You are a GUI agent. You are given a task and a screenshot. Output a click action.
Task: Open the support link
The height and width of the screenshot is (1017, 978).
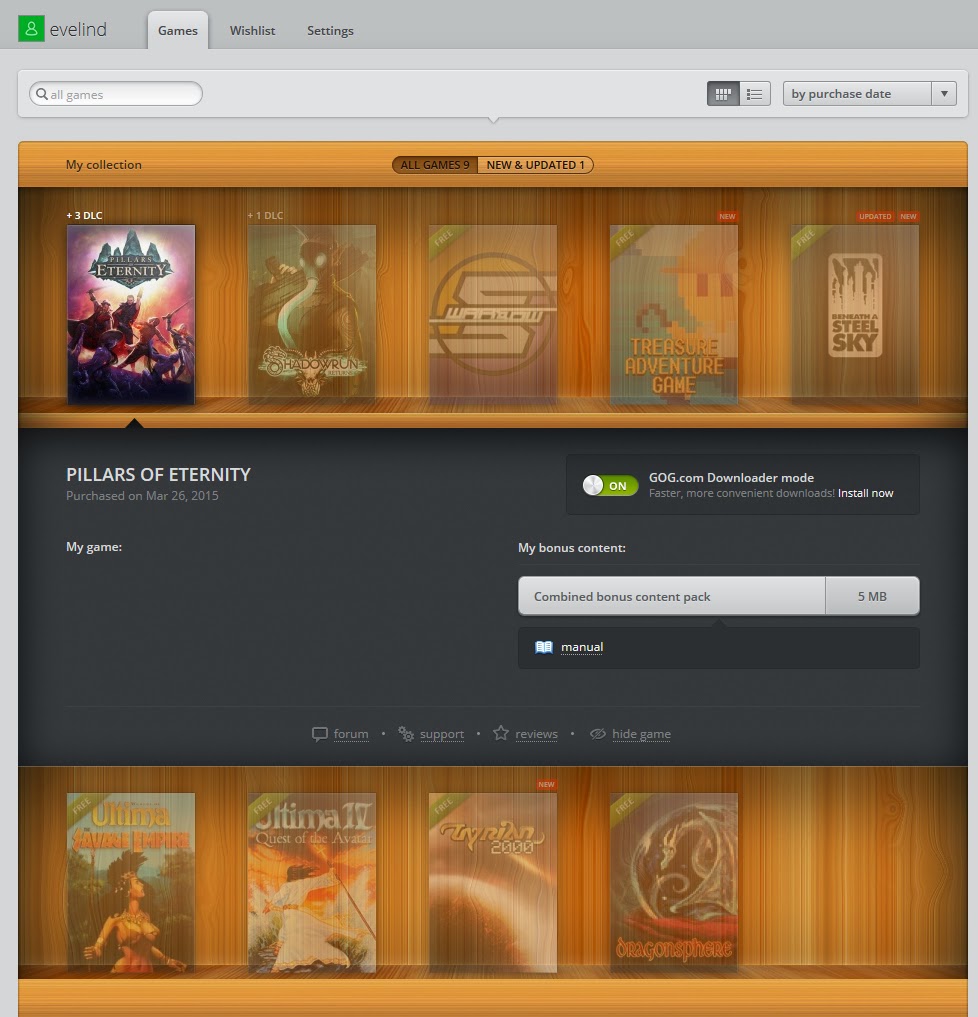pos(442,734)
